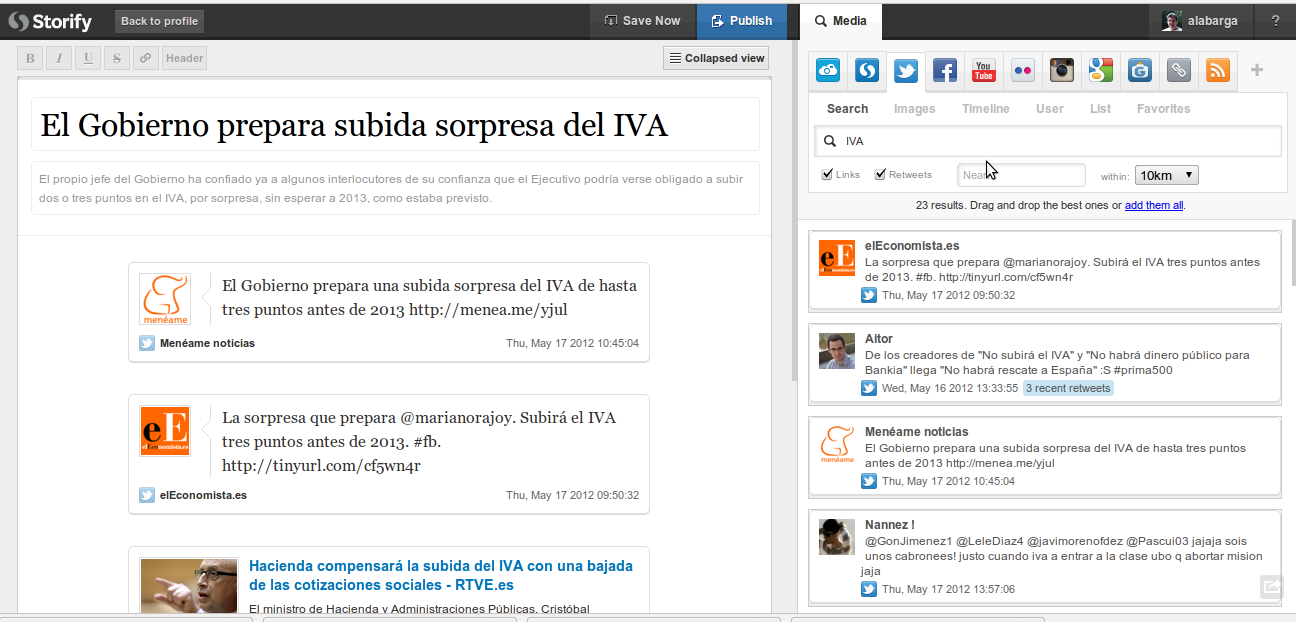The height and width of the screenshot is (622, 1296).
Task: Switch to the Favorites tab
Action: 1163,109
